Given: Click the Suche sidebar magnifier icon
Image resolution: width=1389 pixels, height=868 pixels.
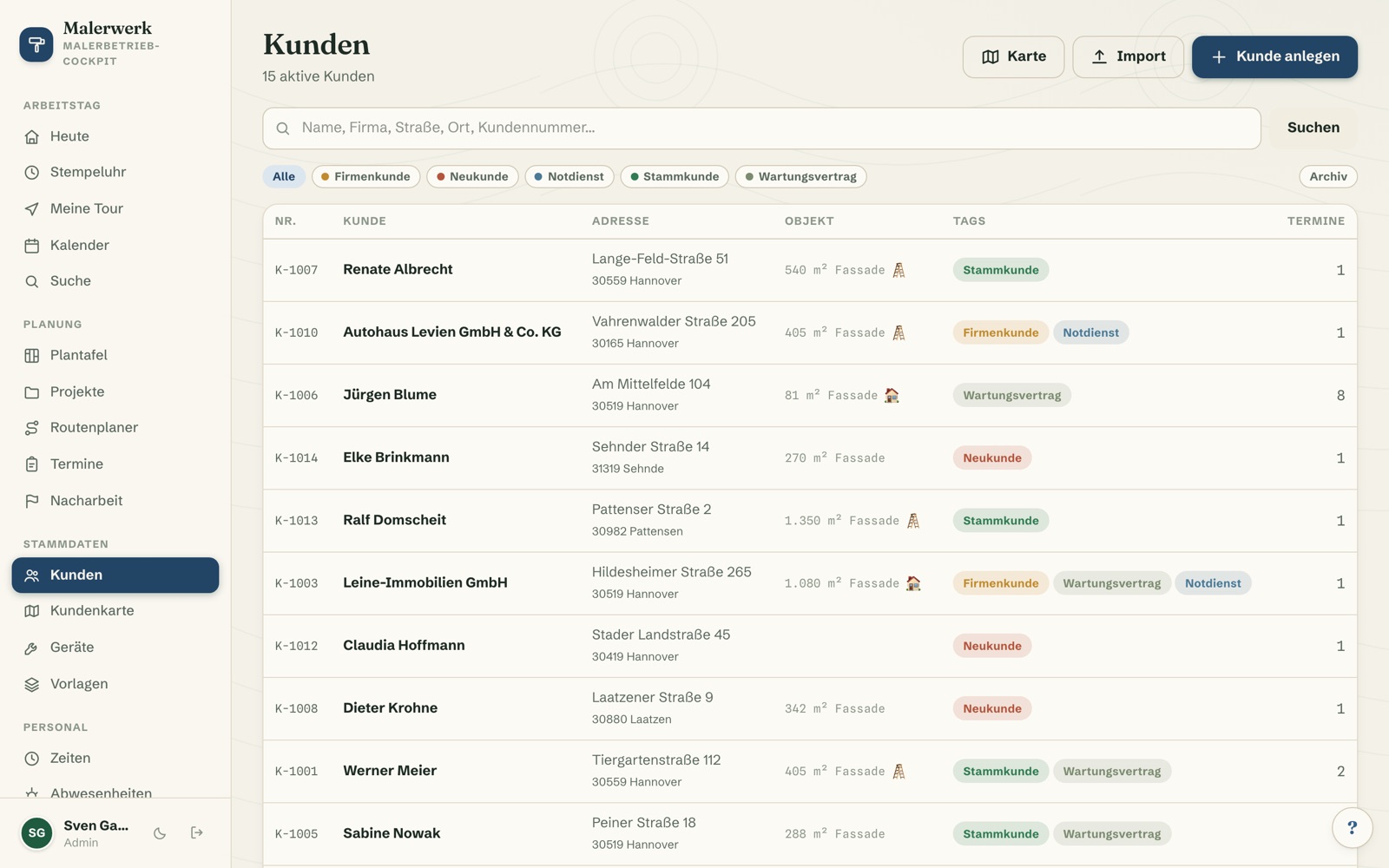Looking at the screenshot, I should tap(32, 281).
